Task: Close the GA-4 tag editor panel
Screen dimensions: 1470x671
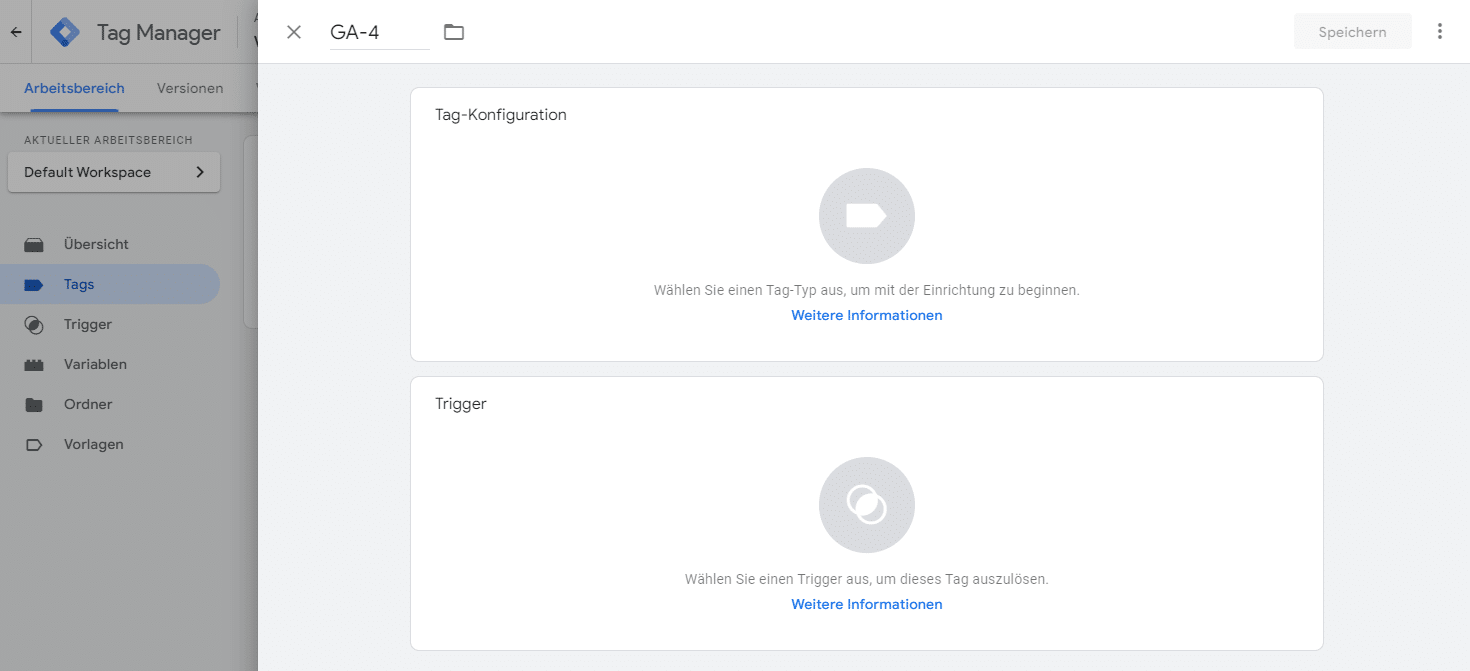Action: [x=294, y=32]
